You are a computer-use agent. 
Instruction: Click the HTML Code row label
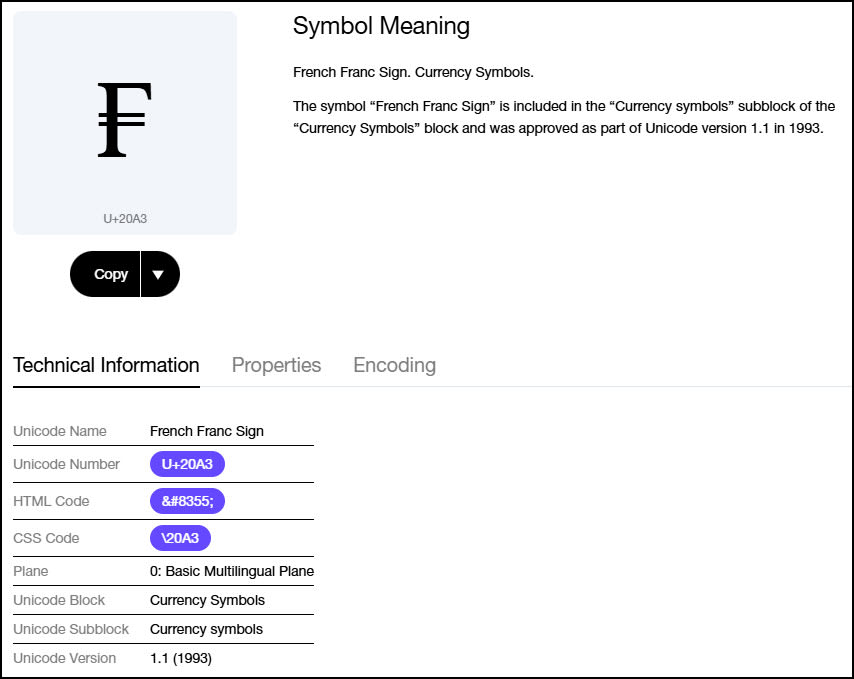pyautogui.click(x=52, y=501)
